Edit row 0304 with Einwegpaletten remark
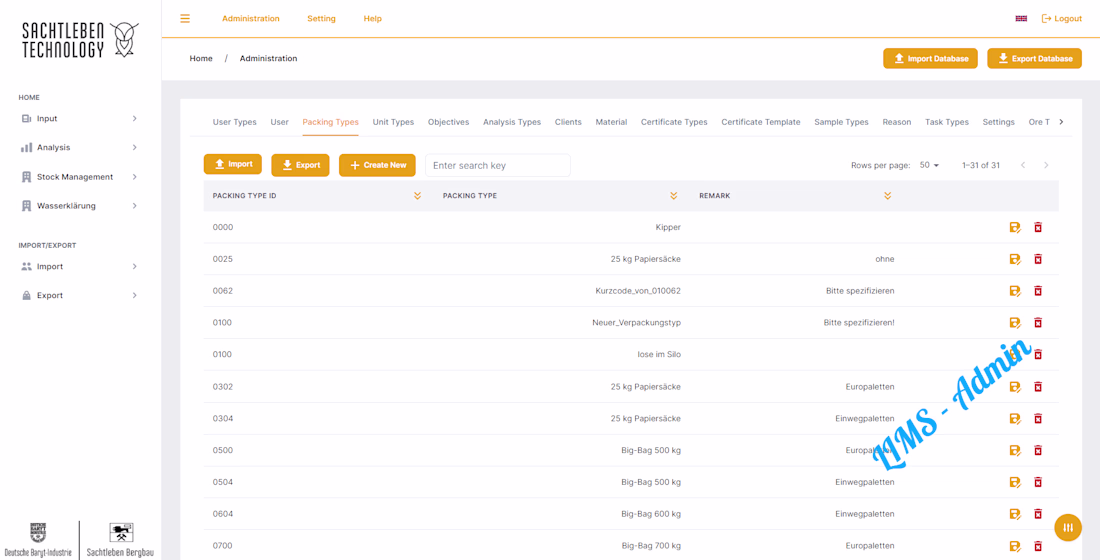The image size is (1100, 560). (1014, 418)
